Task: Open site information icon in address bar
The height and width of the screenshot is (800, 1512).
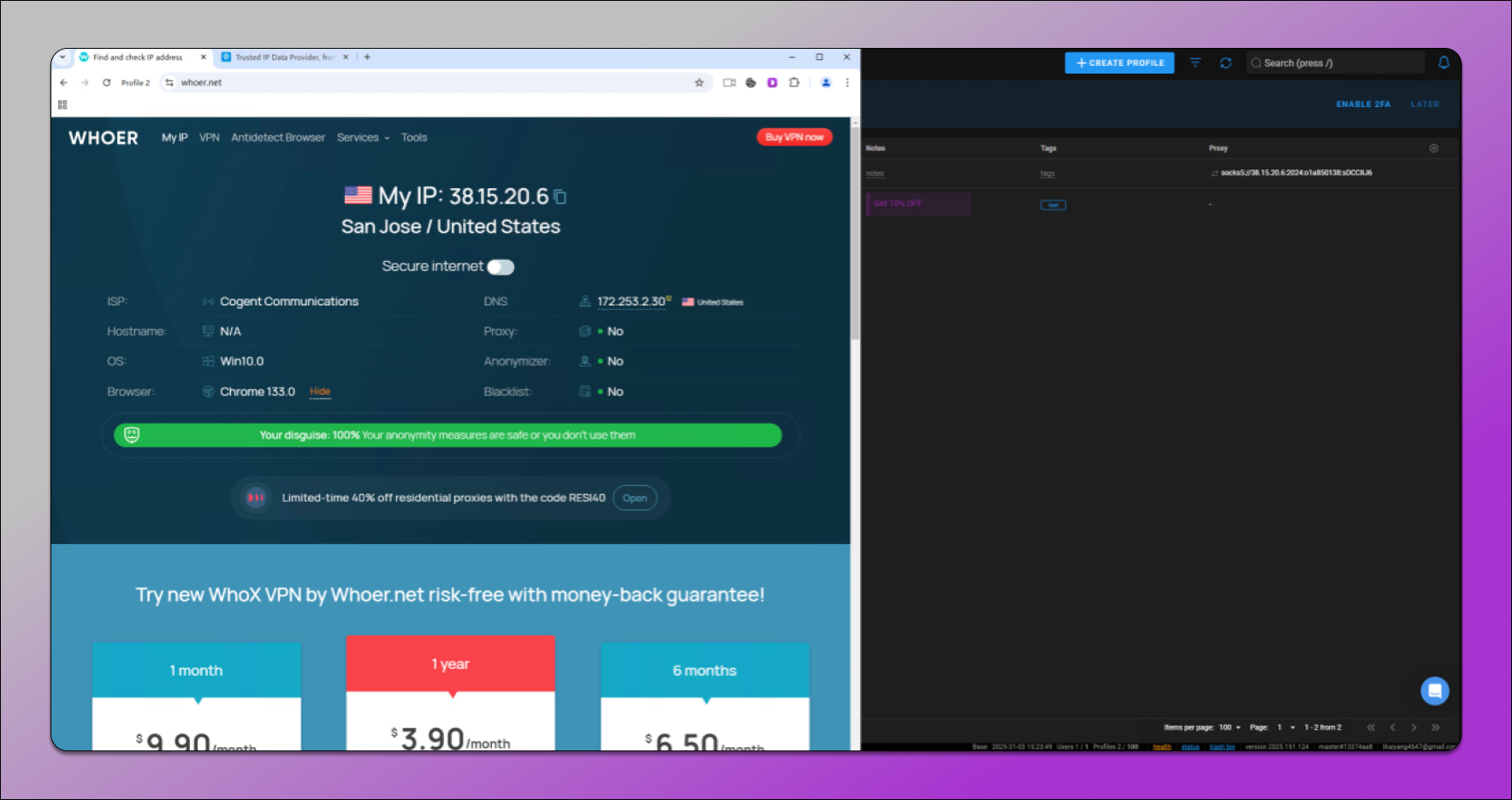Action: tap(169, 83)
